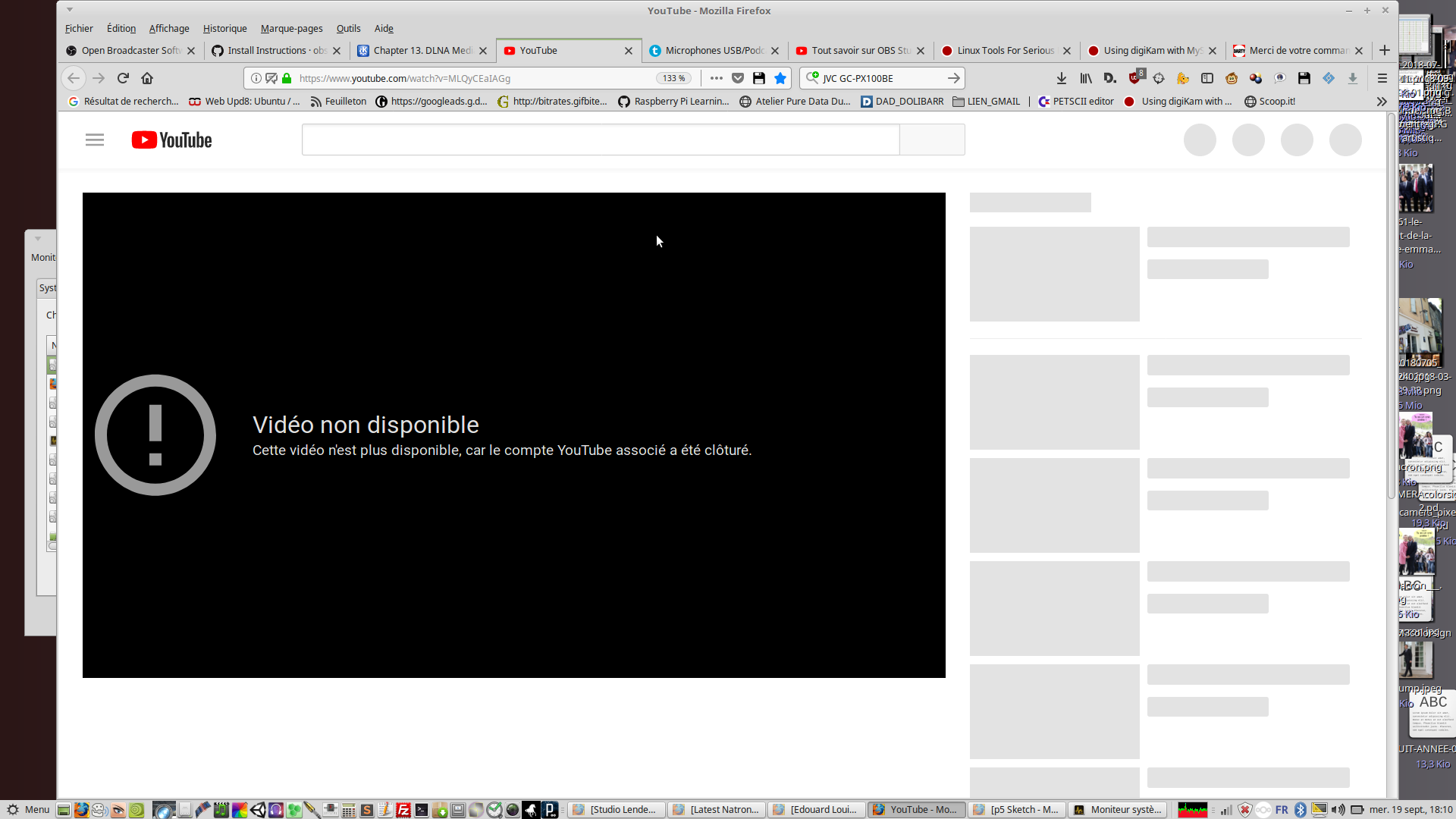Image resolution: width=1456 pixels, height=819 pixels.
Task: Toggle the sidebar view icon
Action: (1207, 78)
